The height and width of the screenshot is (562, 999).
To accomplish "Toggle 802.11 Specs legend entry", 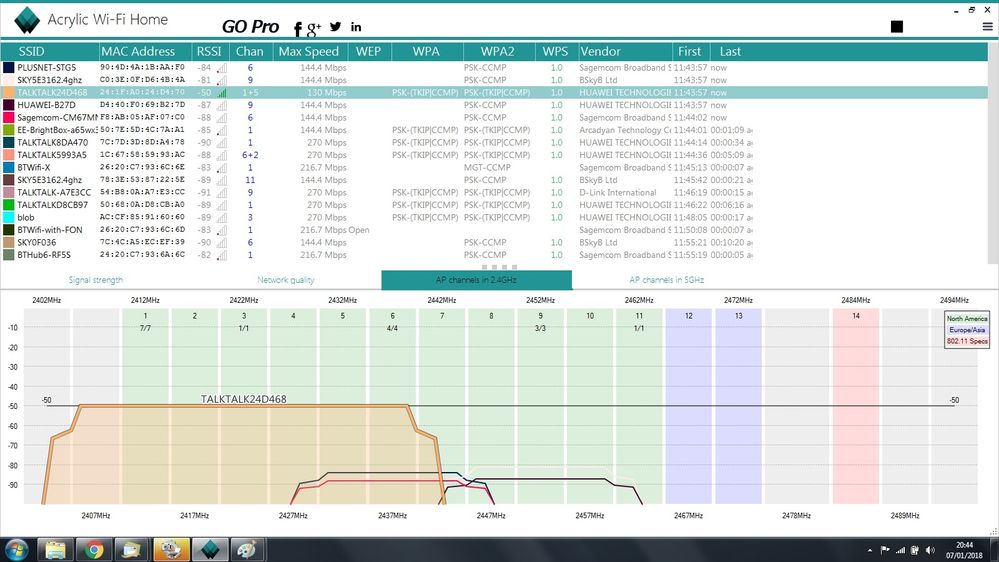I will [967, 342].
